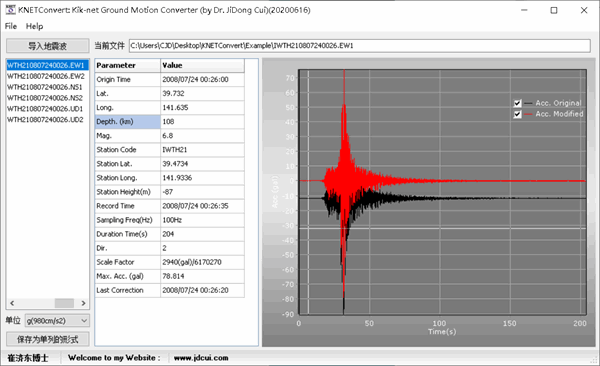Viewport: 600px width, 366px height.
Task: Select the Long. parameter cell
Action: click(x=127, y=108)
